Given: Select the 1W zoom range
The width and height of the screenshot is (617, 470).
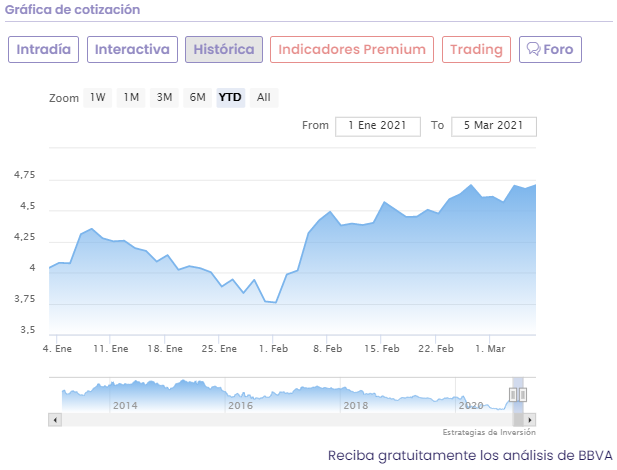Looking at the screenshot, I should coord(97,98).
